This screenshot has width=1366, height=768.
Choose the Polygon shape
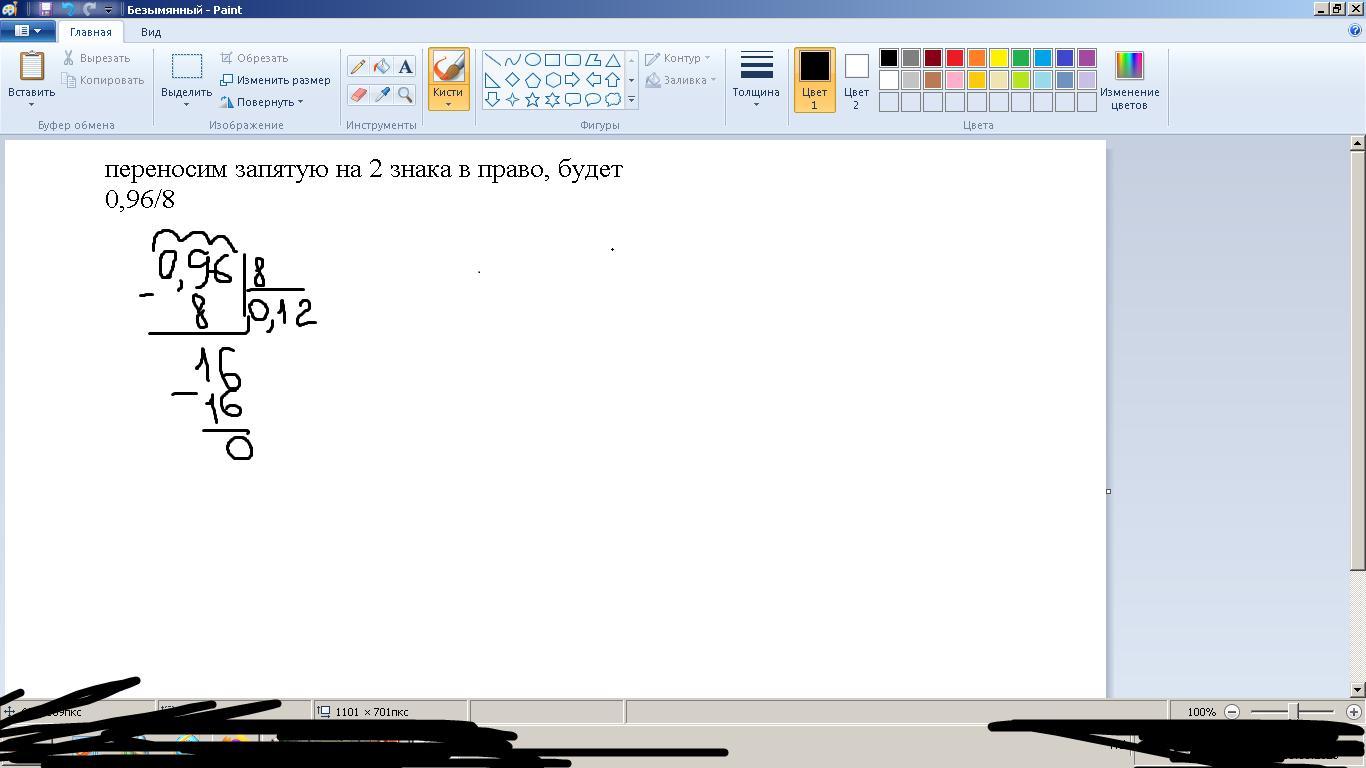[593, 60]
